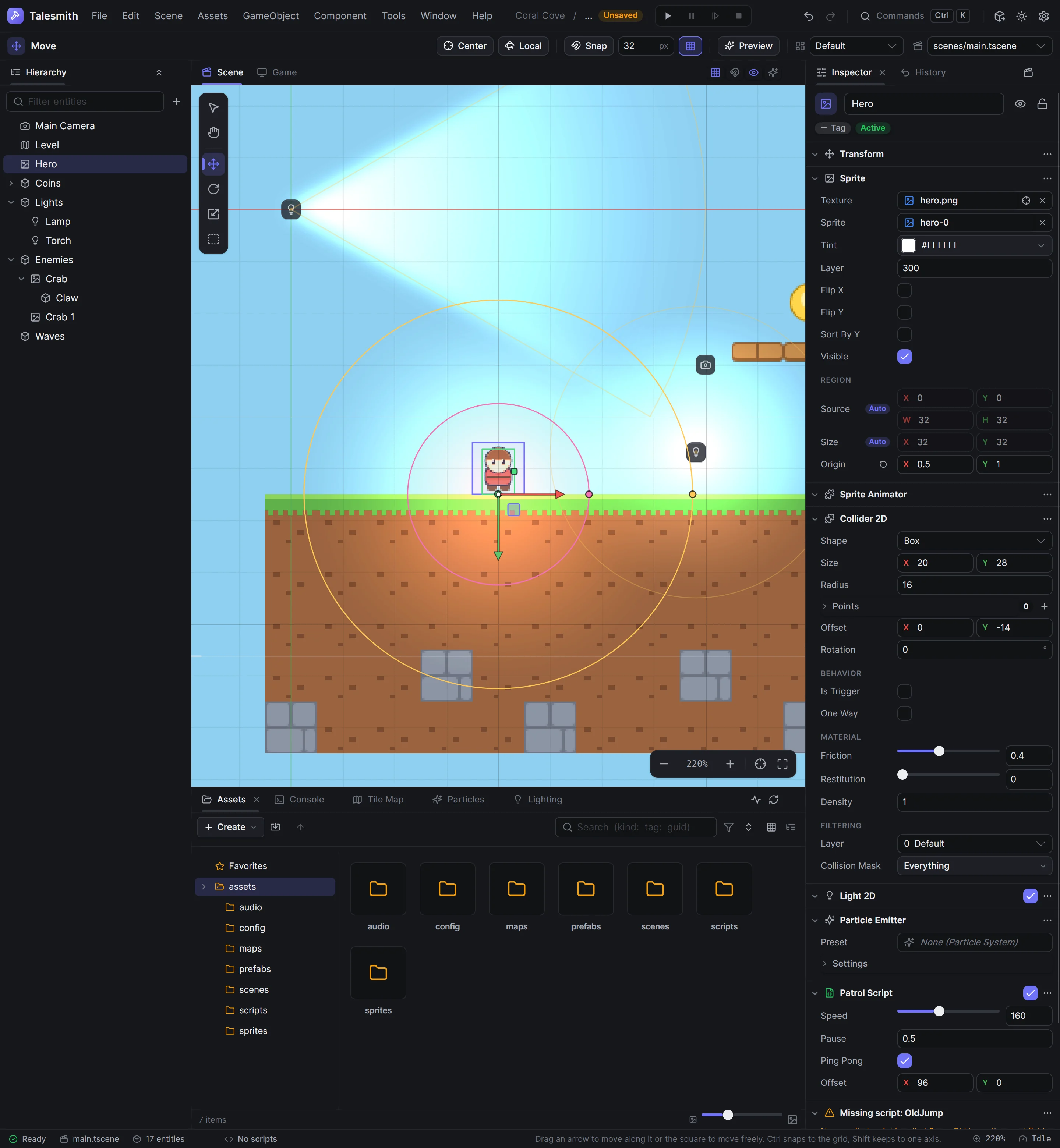Image resolution: width=1060 pixels, height=1148 pixels.
Task: Uncheck the Ping Pong checkbox
Action: [905, 1061]
